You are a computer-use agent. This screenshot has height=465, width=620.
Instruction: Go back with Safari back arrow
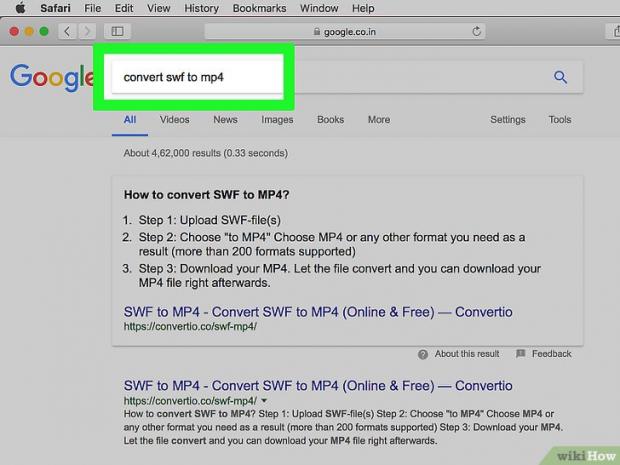click(68, 32)
